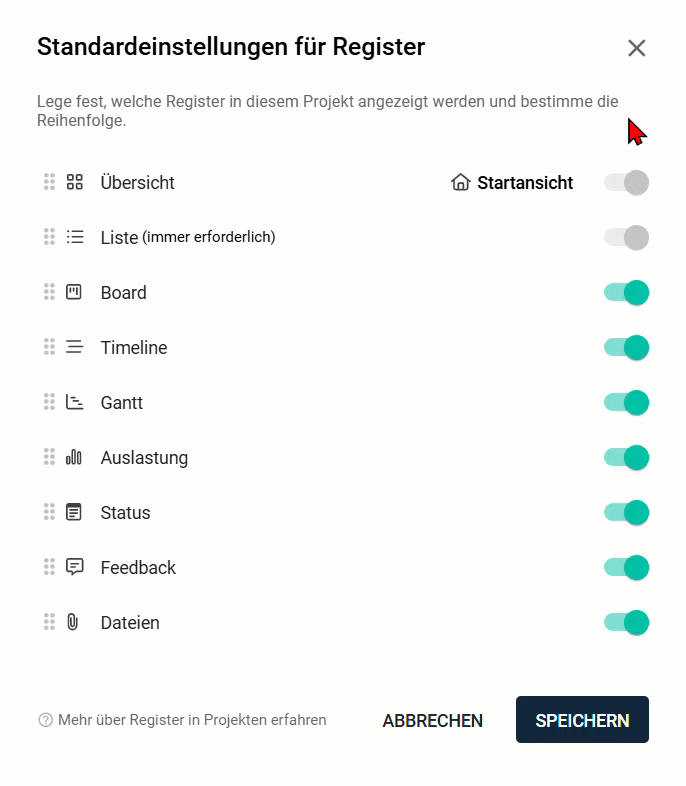Close the Standardeinstellungen dialog

pyautogui.click(x=636, y=48)
